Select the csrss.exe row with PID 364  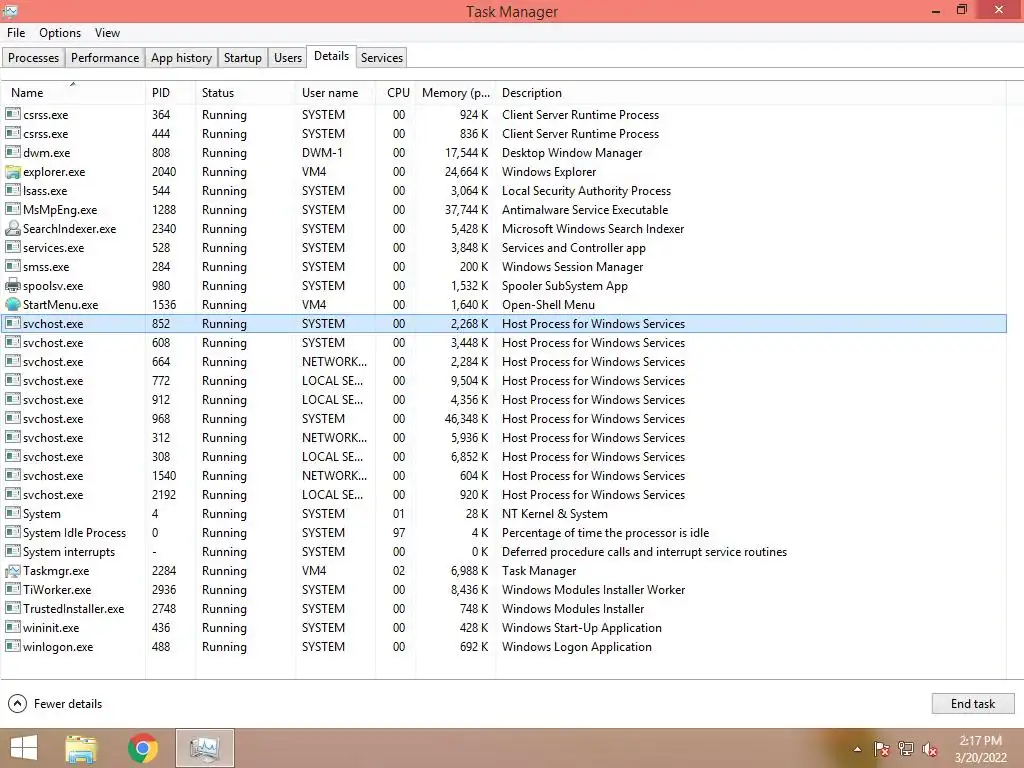pos(504,114)
